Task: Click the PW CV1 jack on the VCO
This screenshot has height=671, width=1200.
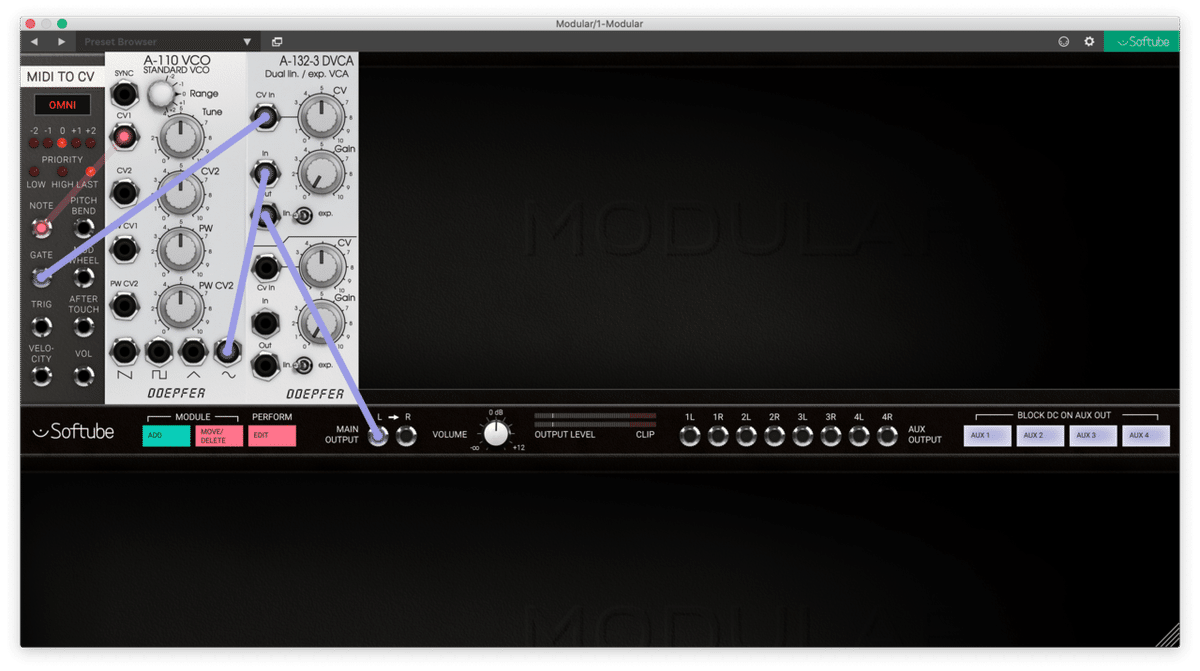Action: point(125,250)
